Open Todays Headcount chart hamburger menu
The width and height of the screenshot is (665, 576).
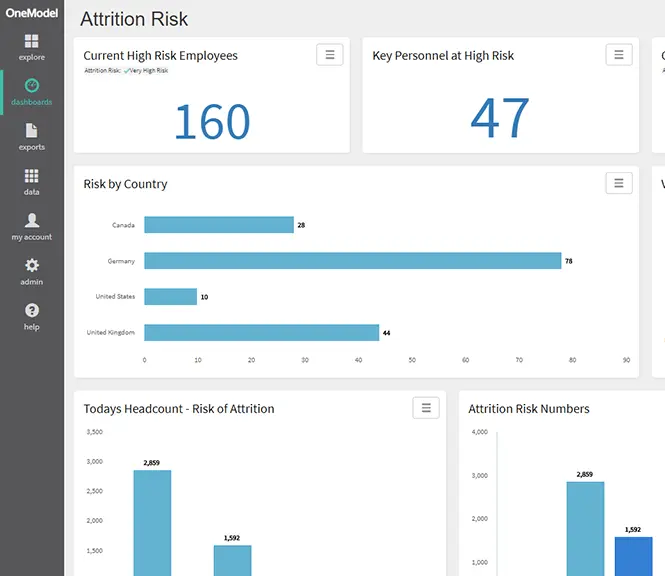pos(426,408)
